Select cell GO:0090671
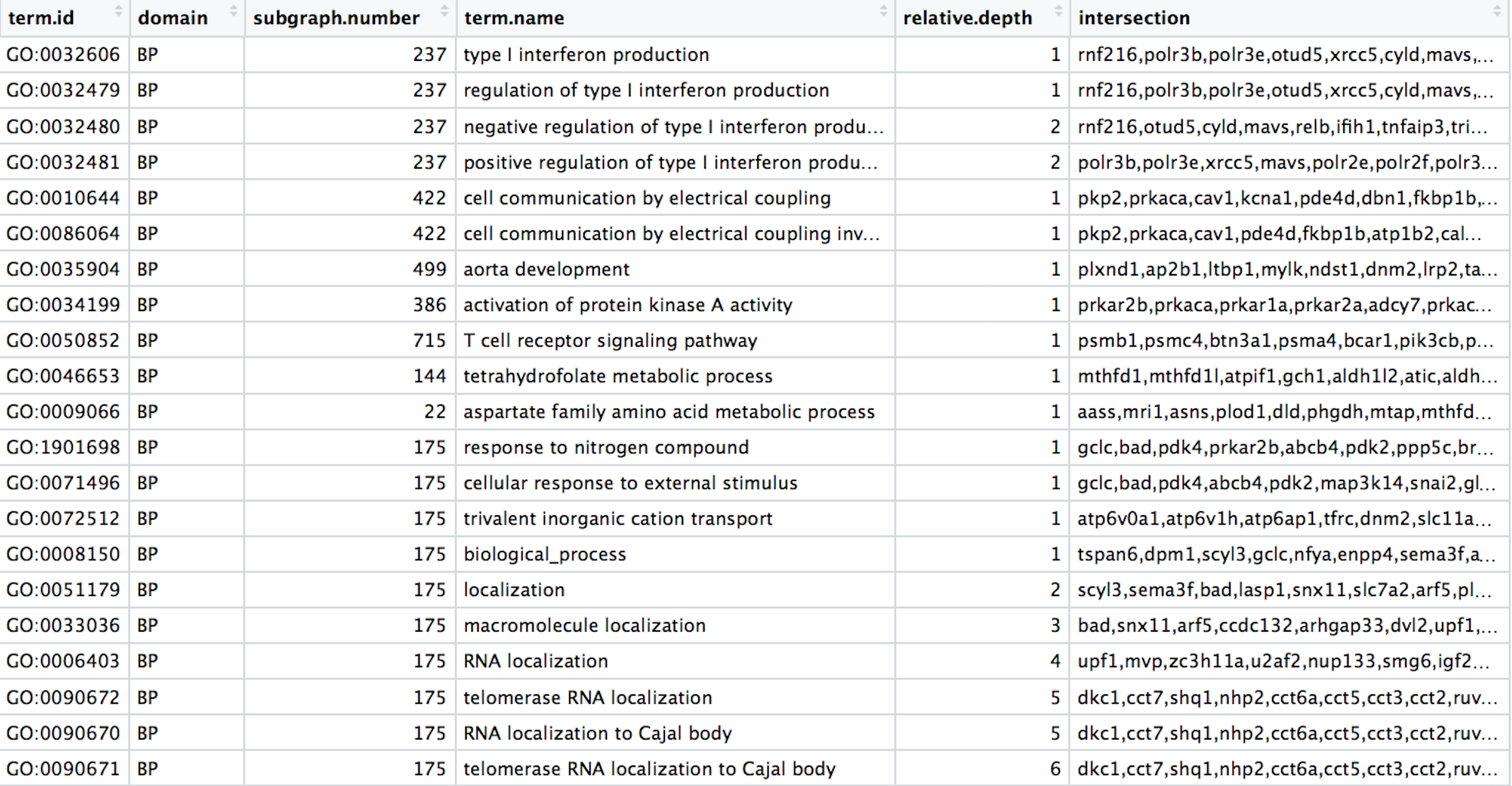The height and width of the screenshot is (786, 1512). (x=65, y=769)
